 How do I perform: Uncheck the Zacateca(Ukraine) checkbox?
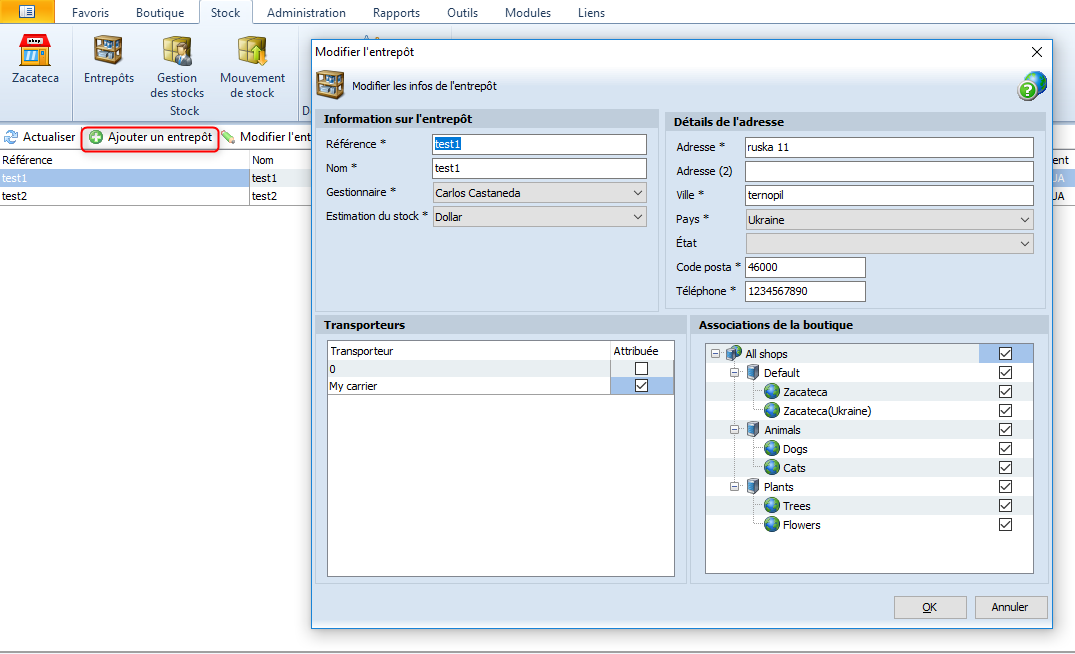coord(1005,411)
